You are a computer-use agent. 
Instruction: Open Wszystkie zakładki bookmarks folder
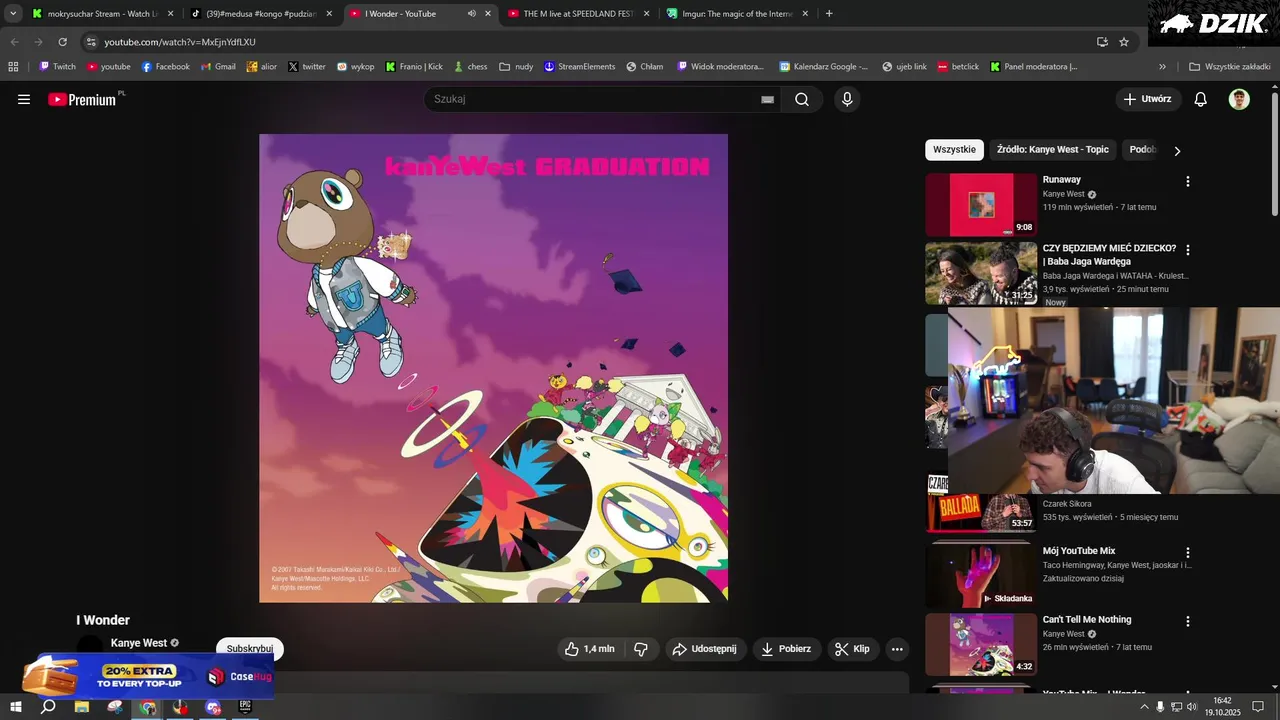[1229, 67]
